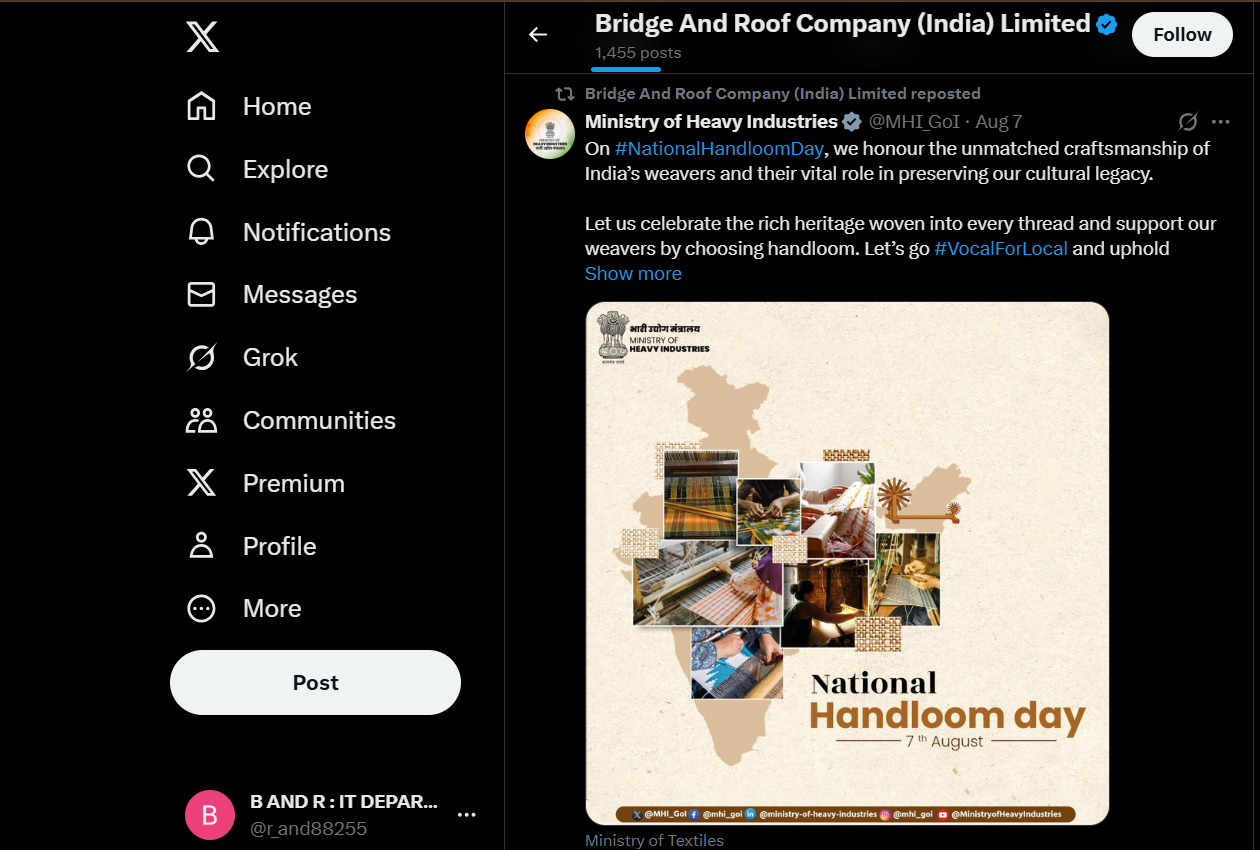
Task: Open Ministry of Heavy Industries profile name
Action: [x=711, y=122]
